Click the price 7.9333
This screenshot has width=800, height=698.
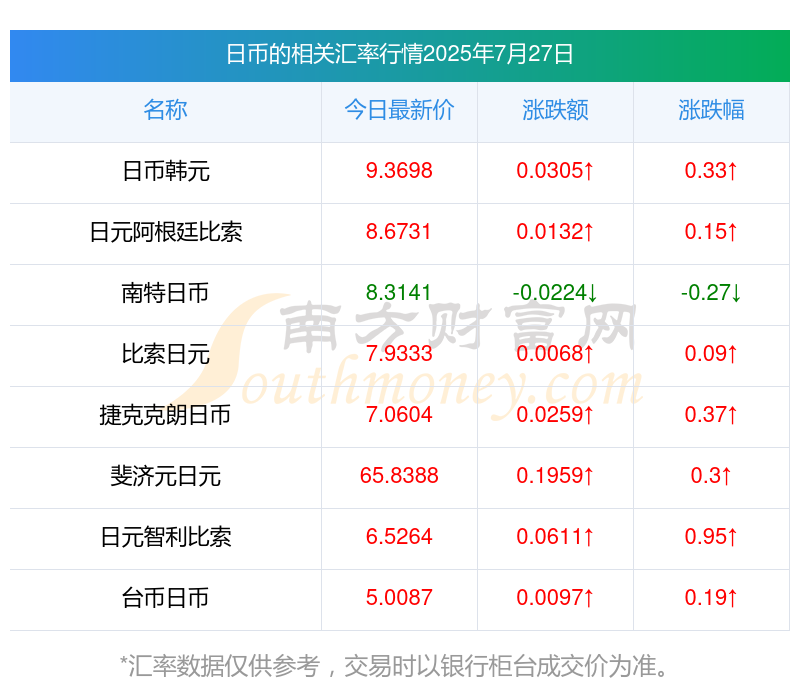click(x=399, y=354)
